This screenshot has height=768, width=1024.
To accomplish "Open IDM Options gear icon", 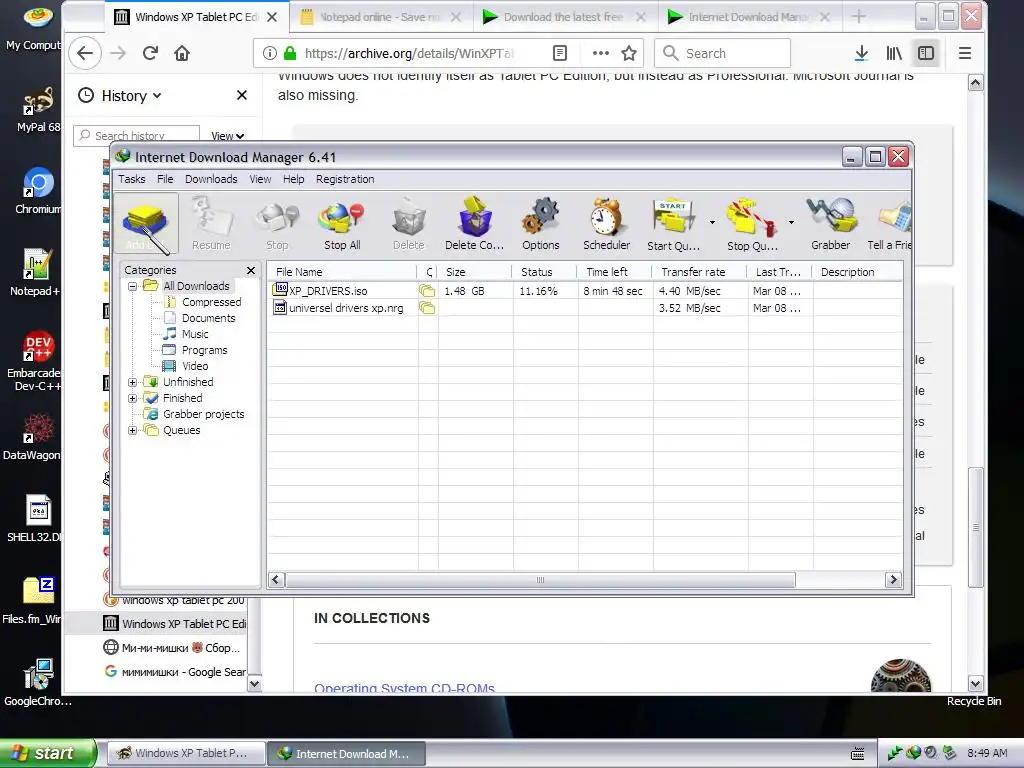I will [541, 225].
